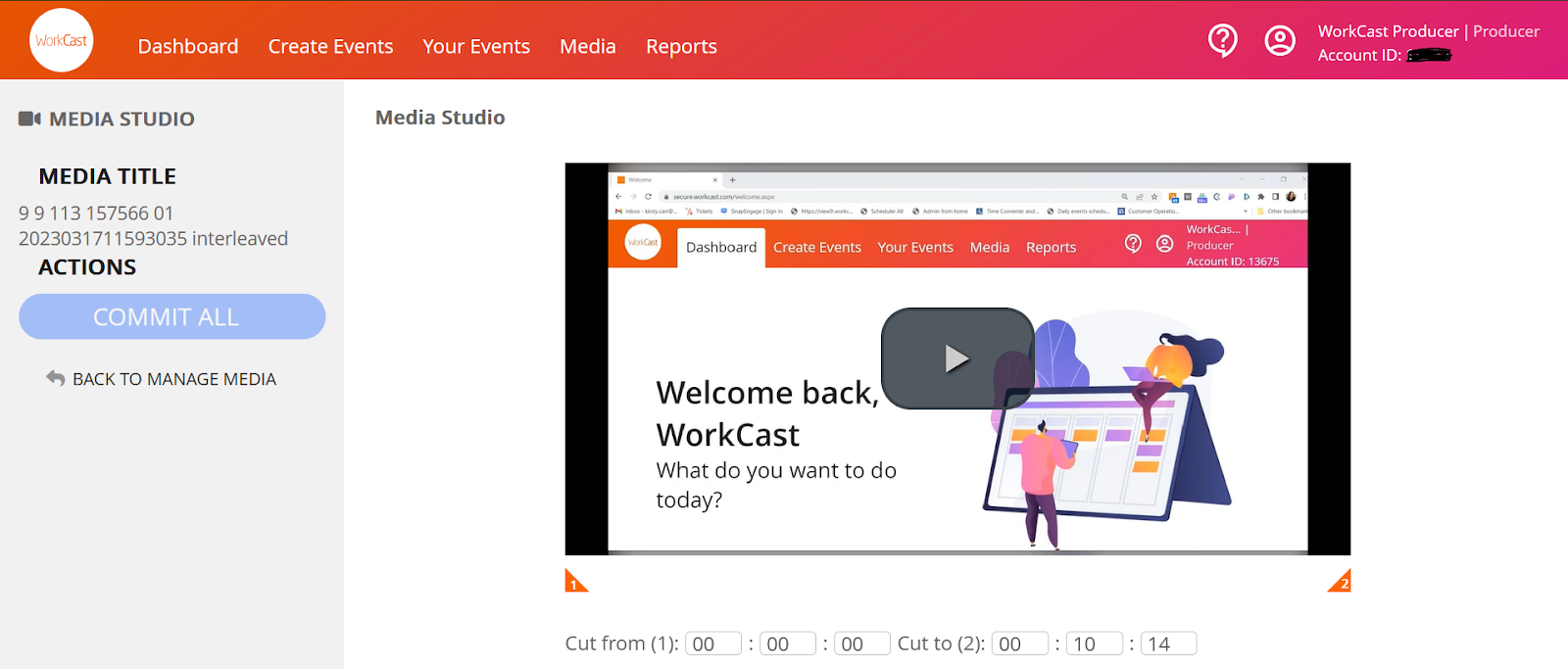Open the user account profile icon
Screen dimensions: 1568x669
click(x=1280, y=40)
